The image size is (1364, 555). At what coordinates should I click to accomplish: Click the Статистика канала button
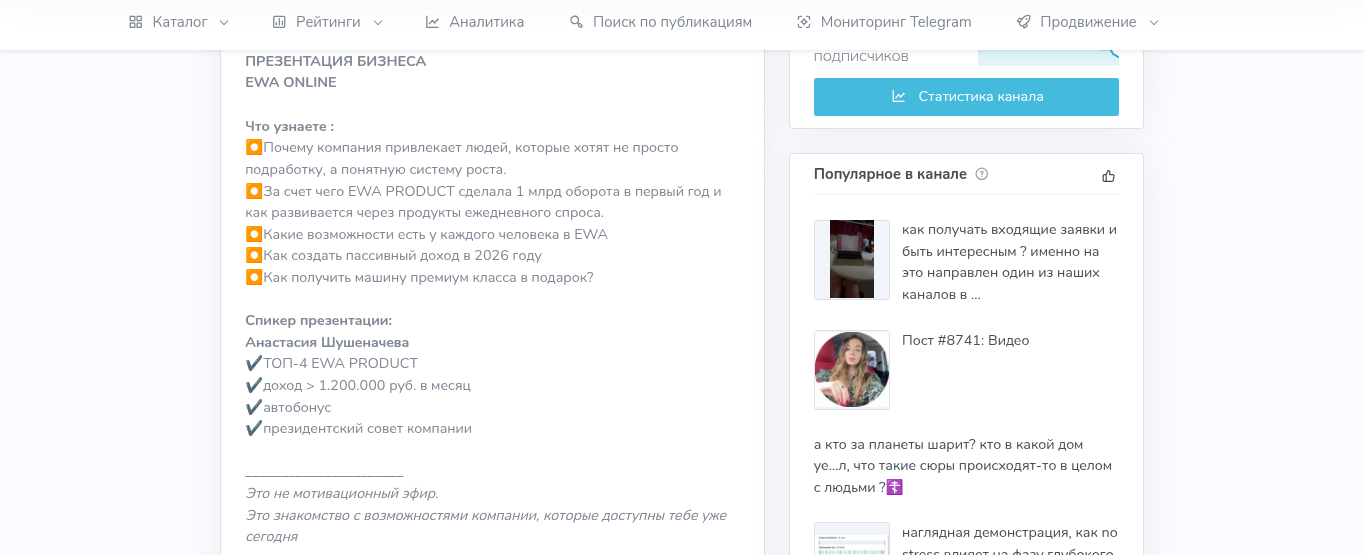[x=966, y=97]
